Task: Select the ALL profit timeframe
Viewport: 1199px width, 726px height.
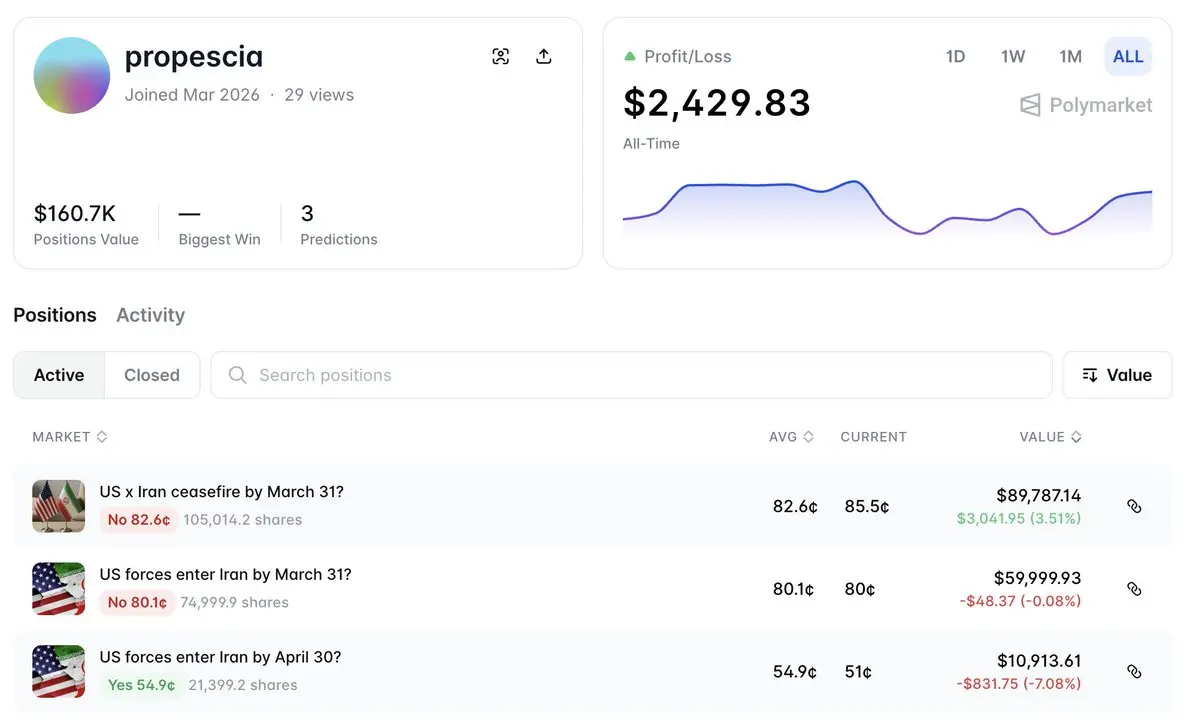Action: coord(1128,57)
